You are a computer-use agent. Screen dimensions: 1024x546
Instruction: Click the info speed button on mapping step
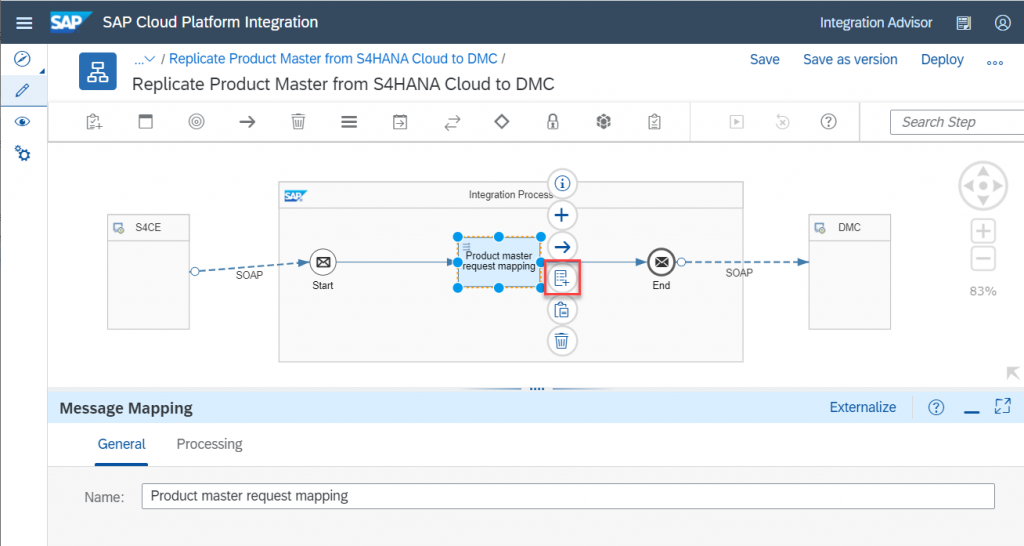click(562, 184)
